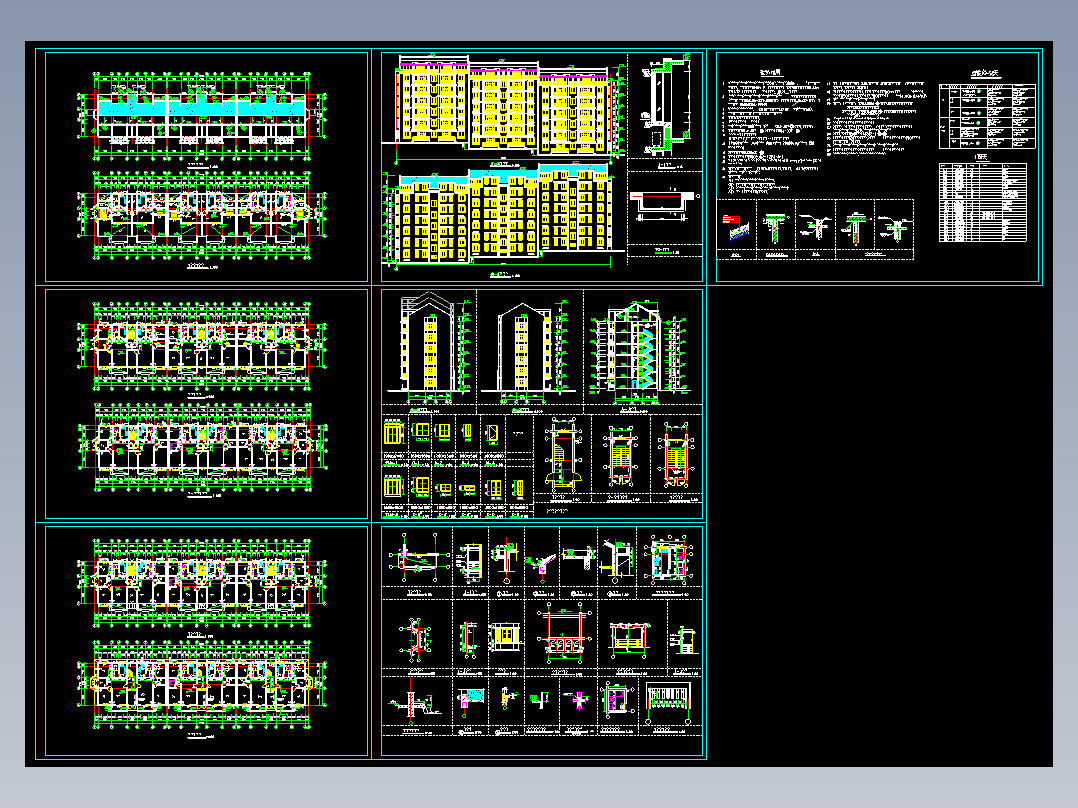
Task: Select the stair plan detail with curved canopy
Action: pyautogui.click(x=562, y=456)
